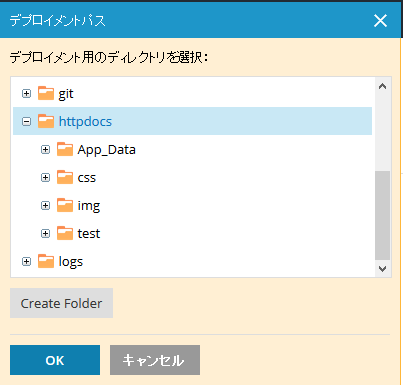
Task: Click the Create Folder button
Action: 61,303
